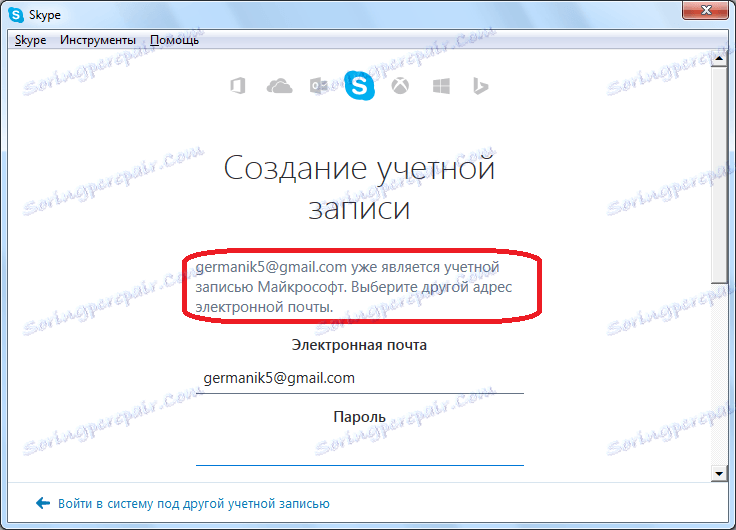Click the scrollbar down arrow
Image resolution: width=736 pixels, height=530 pixels.
pyautogui.click(x=719, y=473)
